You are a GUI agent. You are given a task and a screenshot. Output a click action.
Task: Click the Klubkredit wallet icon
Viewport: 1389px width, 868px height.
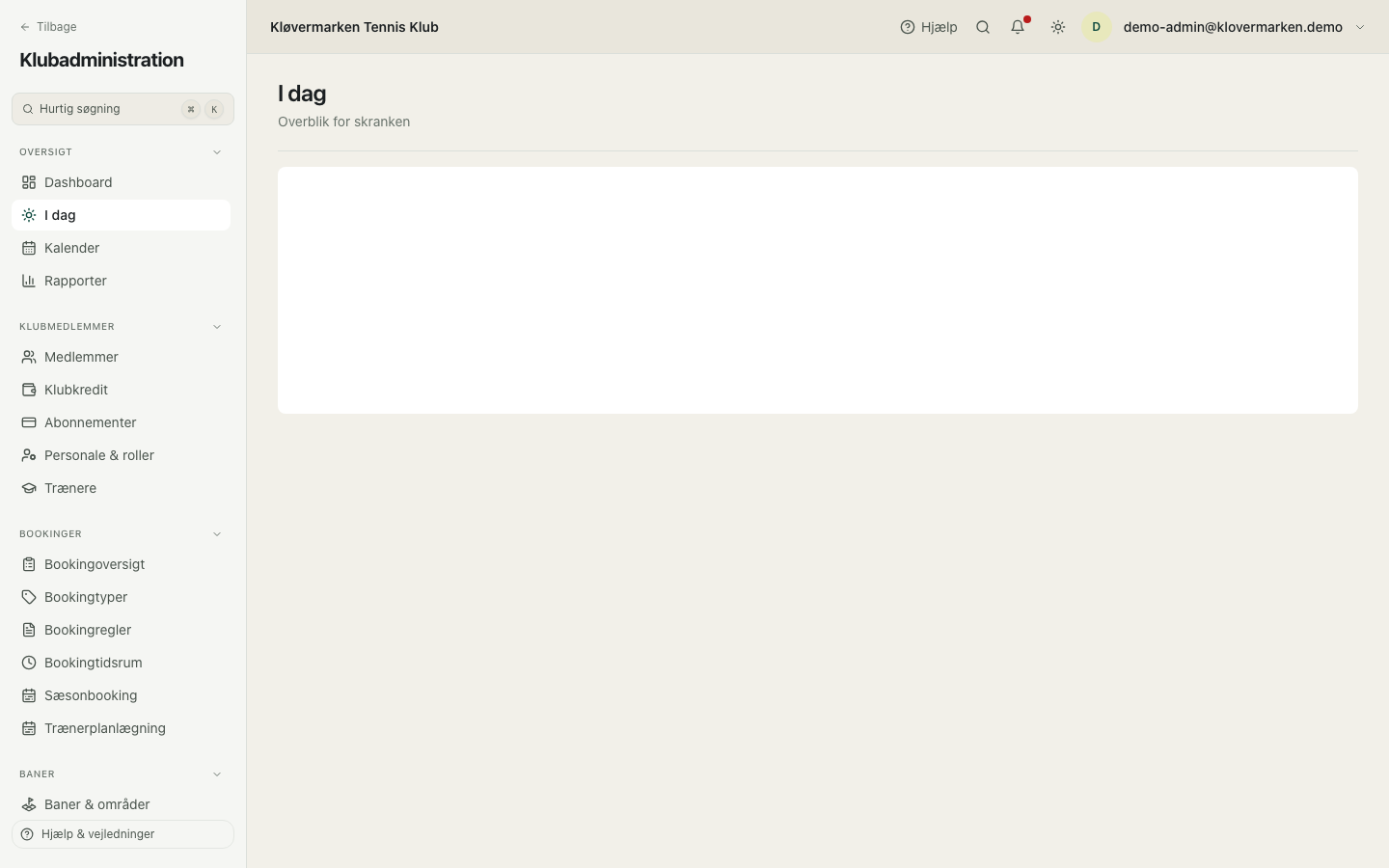pyautogui.click(x=29, y=390)
